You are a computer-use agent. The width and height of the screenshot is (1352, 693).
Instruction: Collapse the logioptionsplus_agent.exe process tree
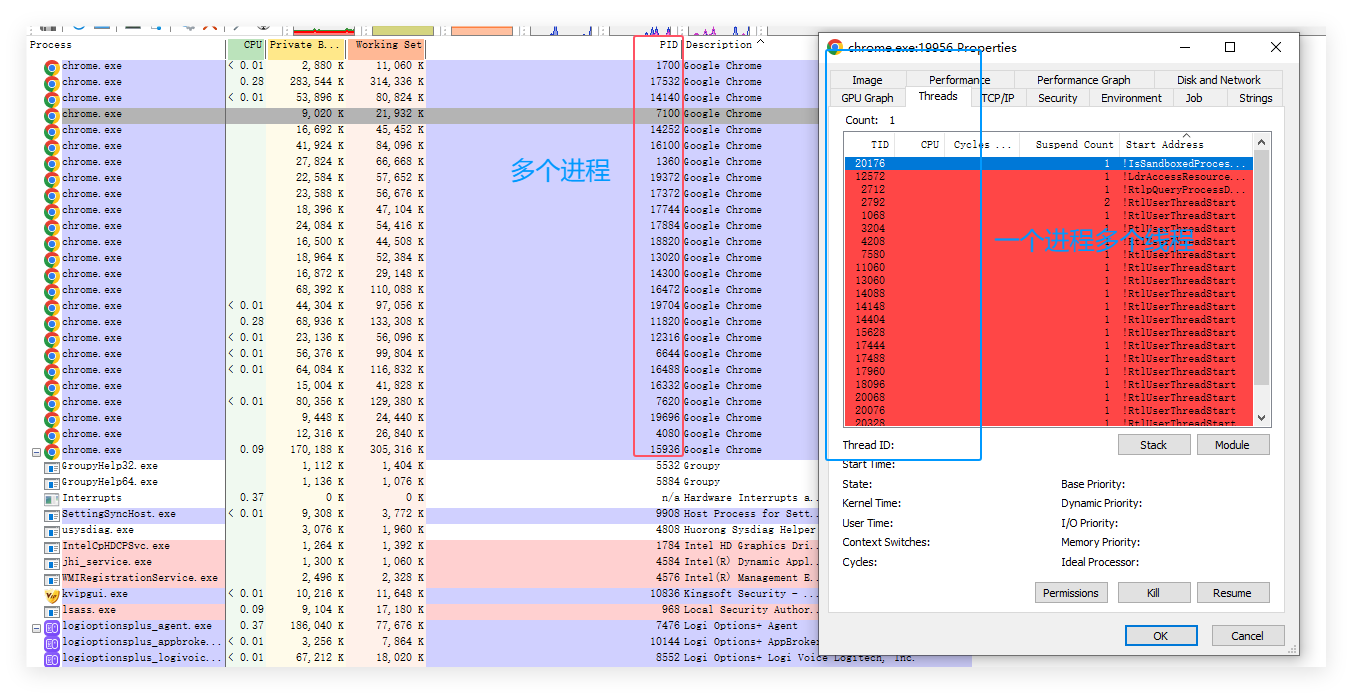(36, 628)
